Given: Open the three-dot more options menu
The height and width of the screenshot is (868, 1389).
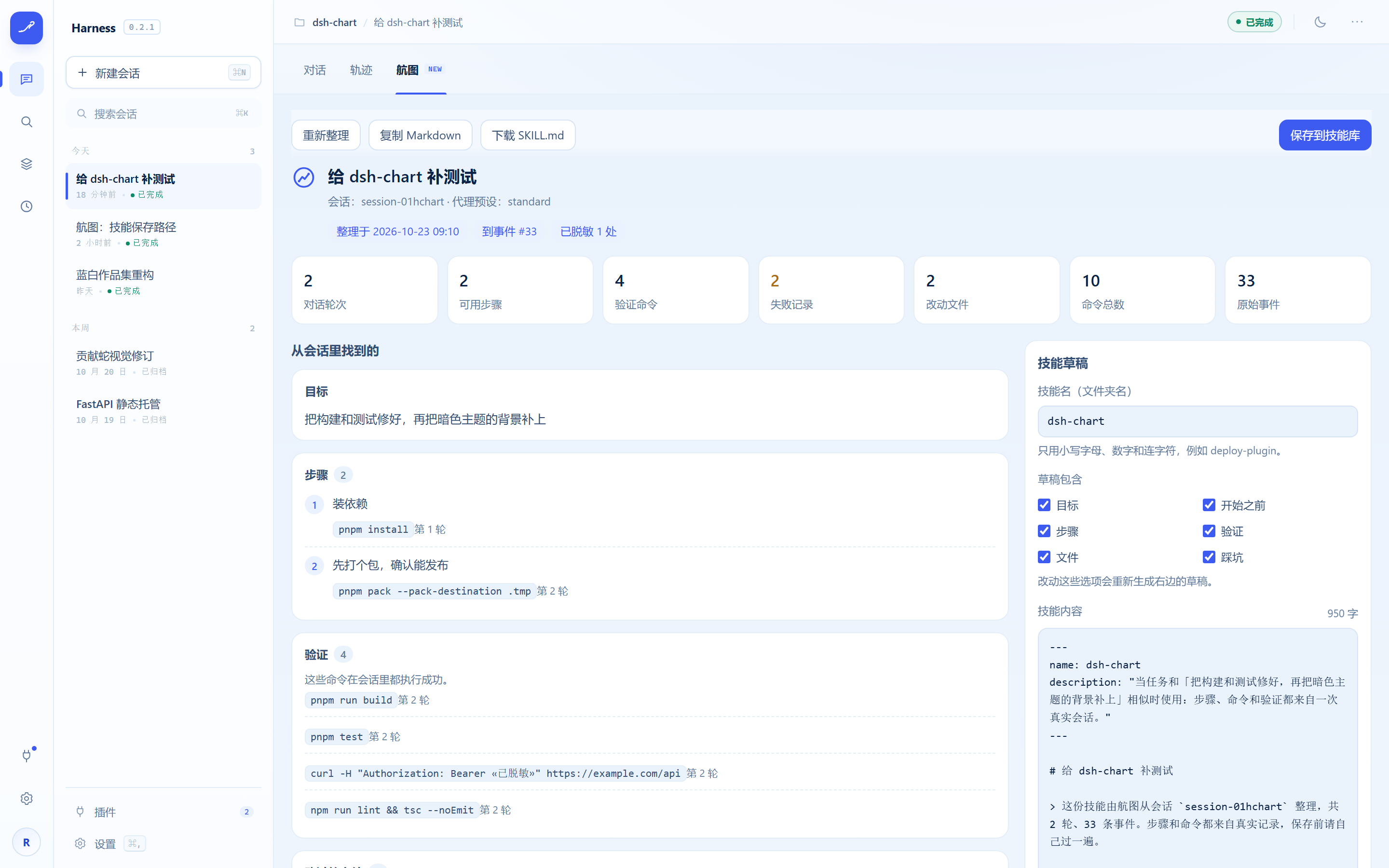Looking at the screenshot, I should tap(1357, 22).
